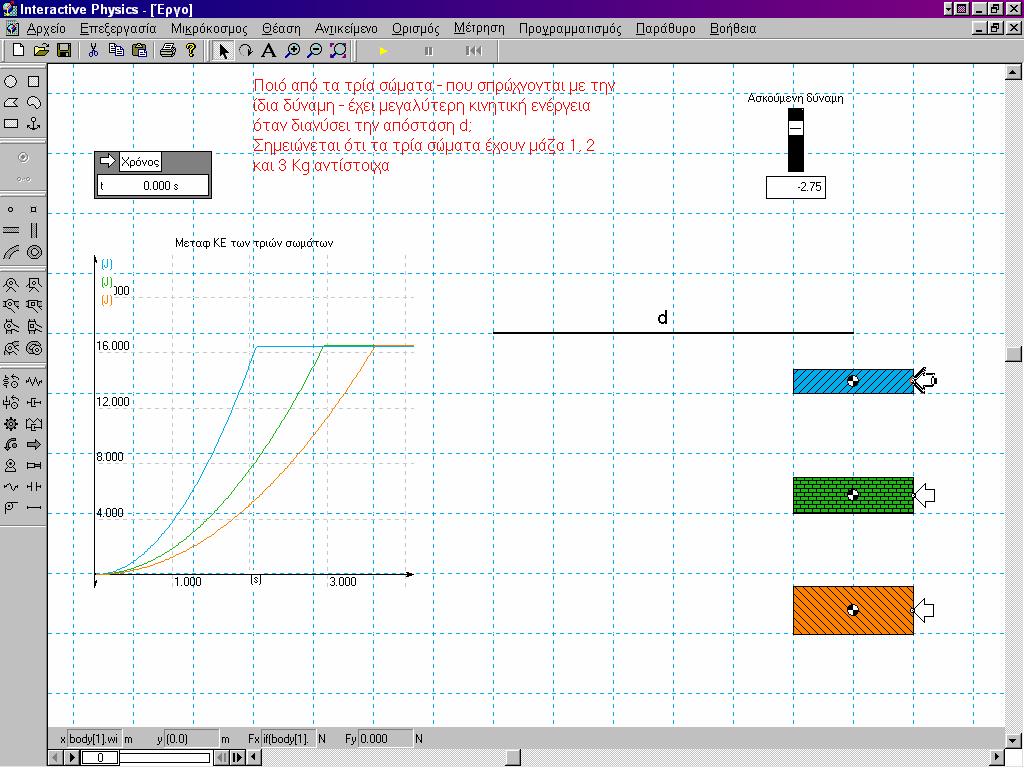Click the Pause simulation button

point(428,51)
